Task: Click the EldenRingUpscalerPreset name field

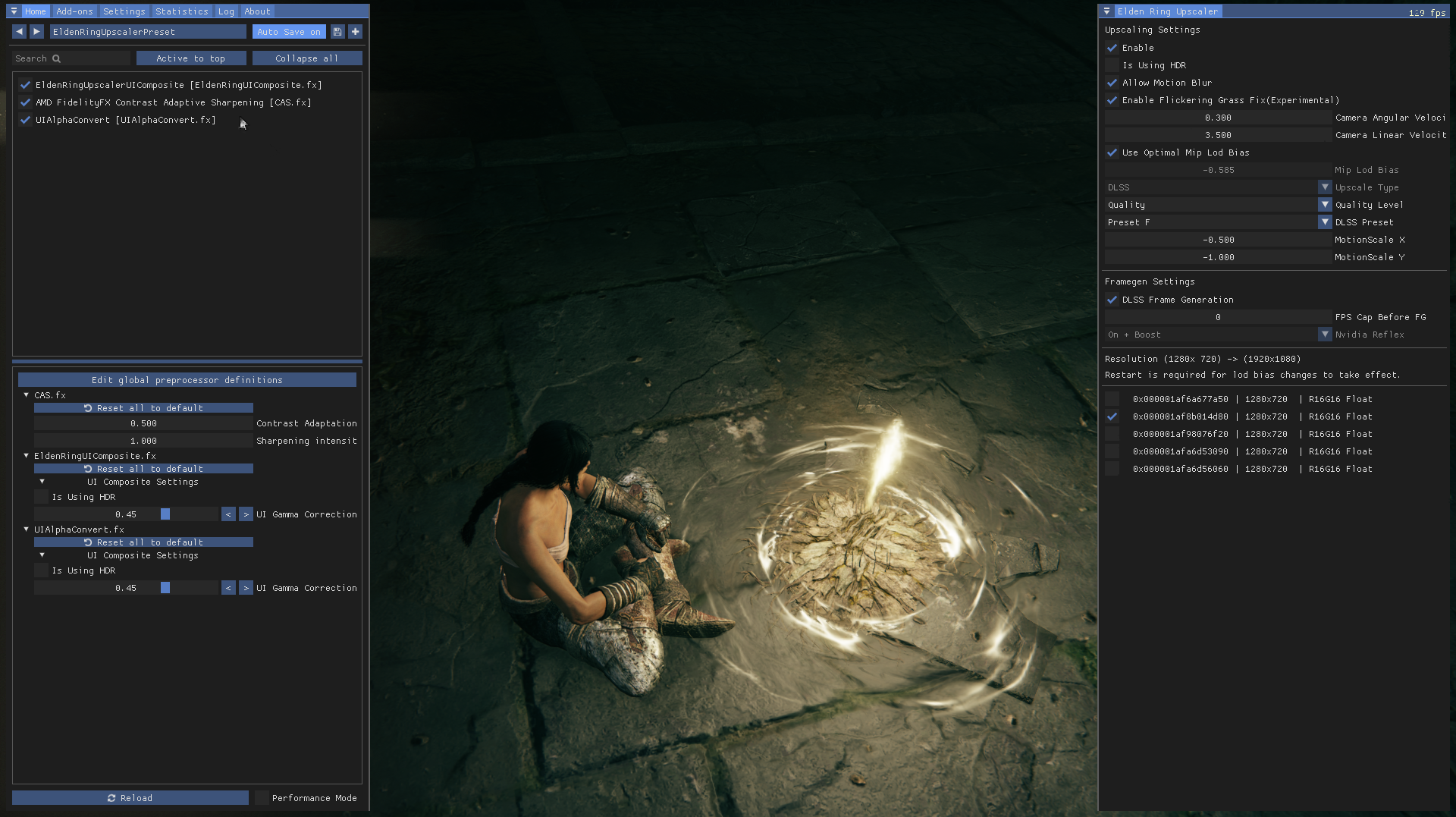Action: 148,32
